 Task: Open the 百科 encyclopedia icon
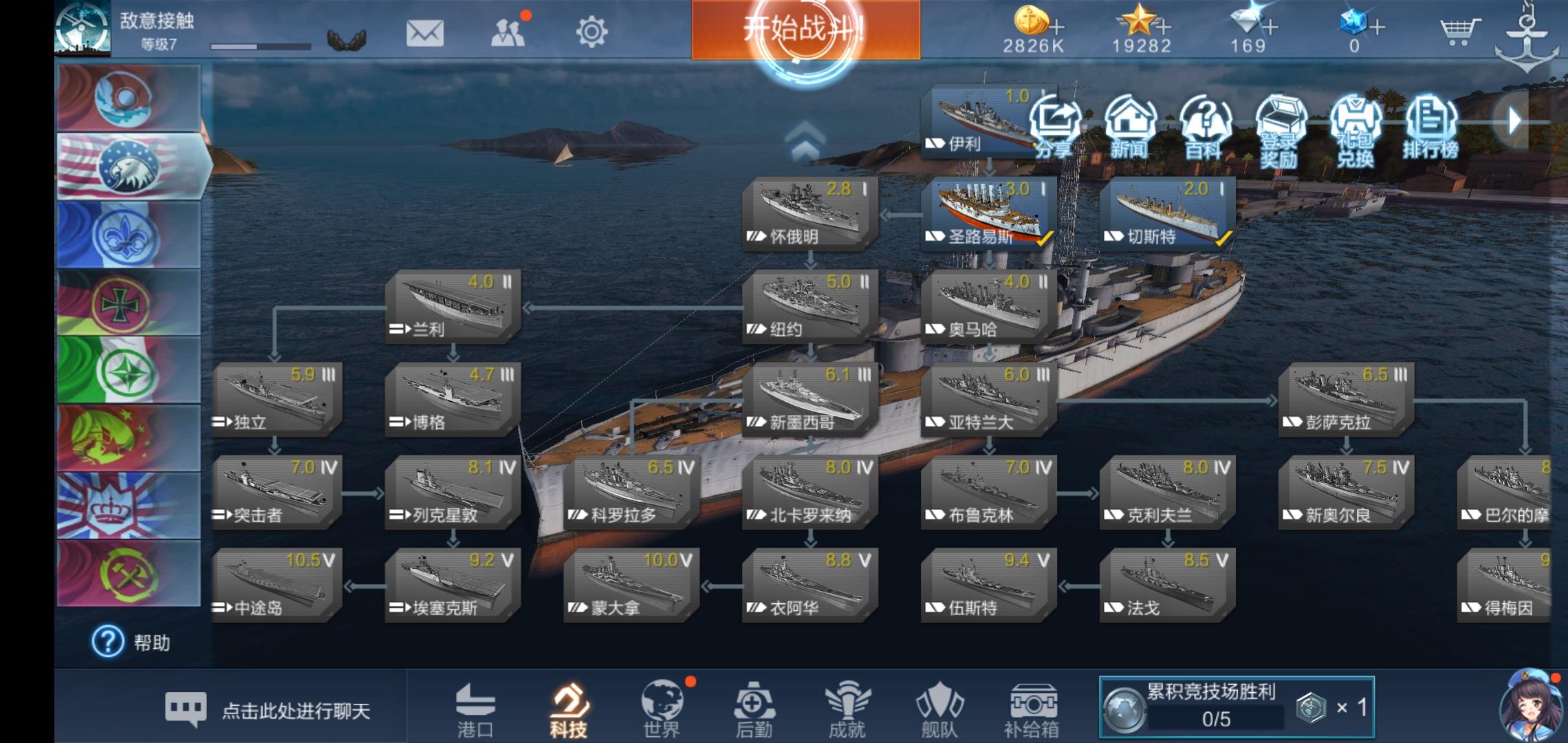pyautogui.click(x=1205, y=127)
